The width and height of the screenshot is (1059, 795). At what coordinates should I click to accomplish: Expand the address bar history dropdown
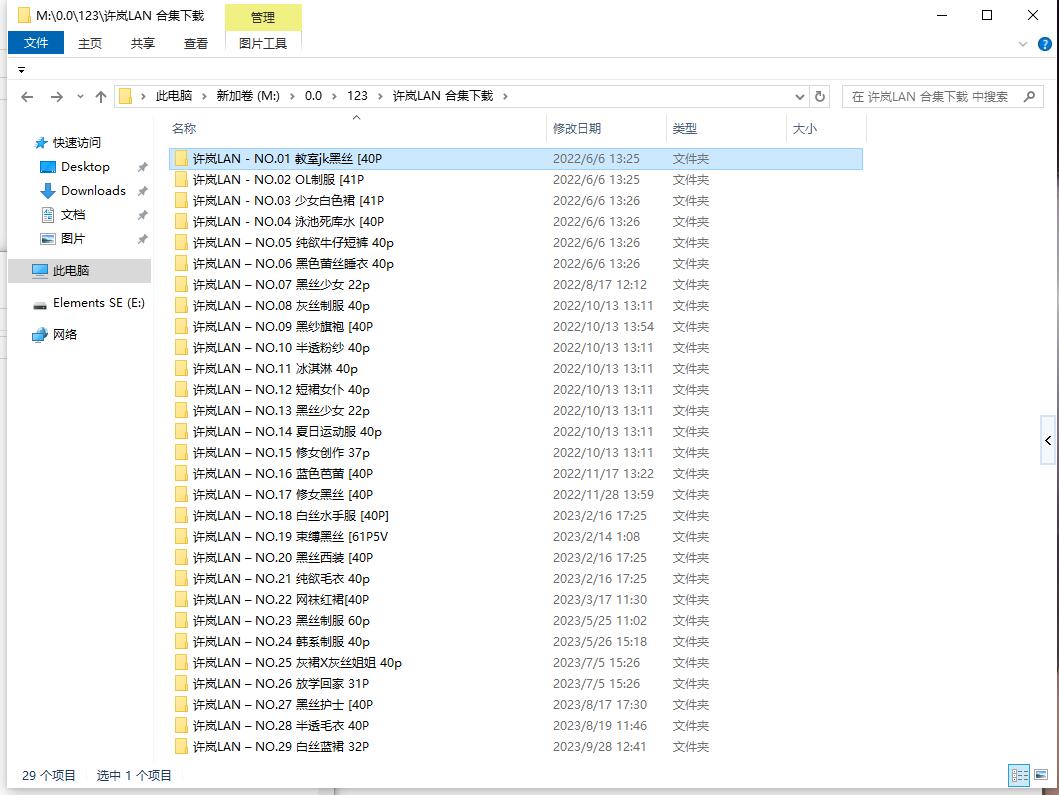pyautogui.click(x=800, y=97)
